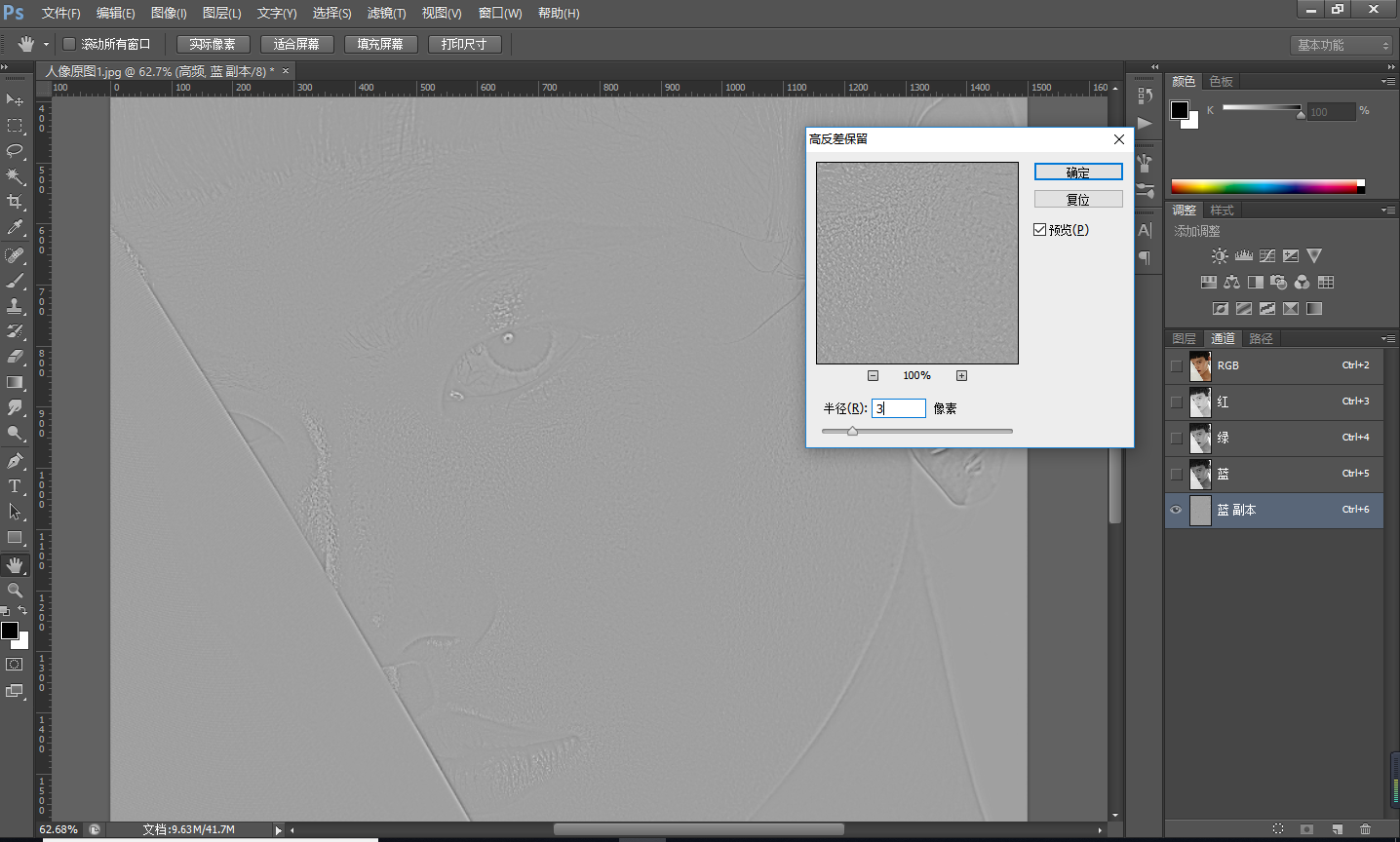Select the Eyedropper tool

tap(15, 228)
